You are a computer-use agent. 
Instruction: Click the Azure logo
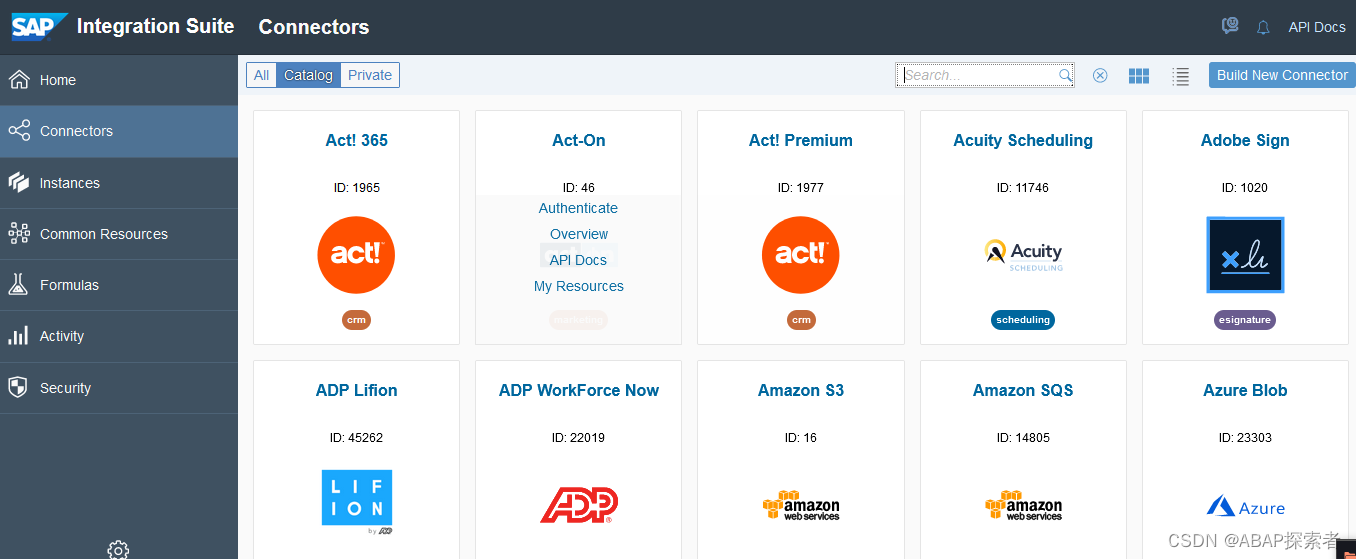1245,507
